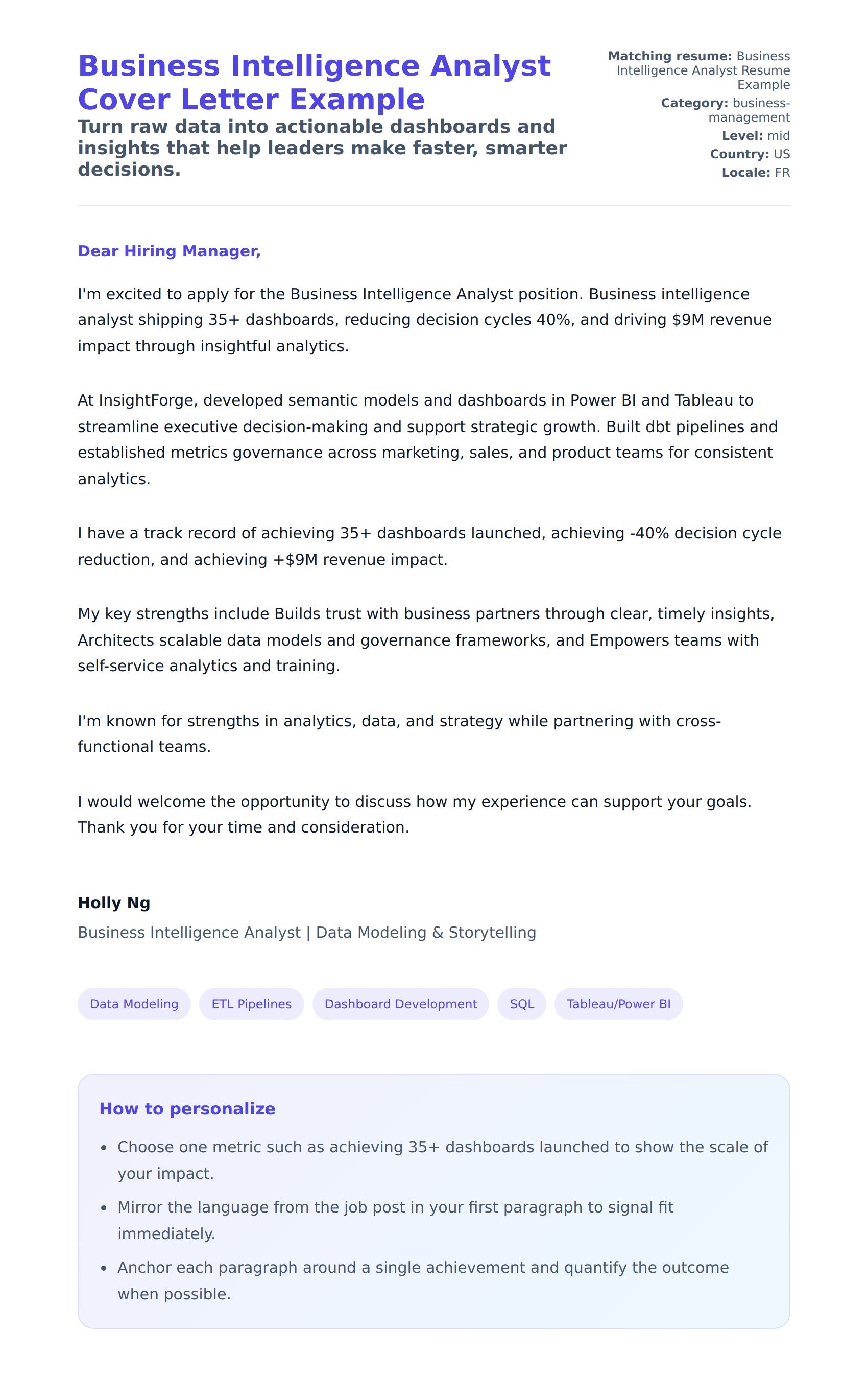The image size is (868, 1378).
Task: Click the 'Anchor each paragraph' bullet tip
Action: coord(423,1281)
